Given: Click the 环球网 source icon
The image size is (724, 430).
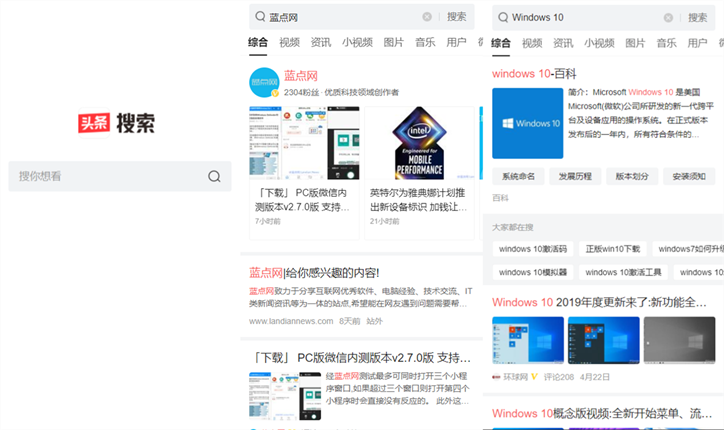Looking at the screenshot, I should click(x=497, y=377).
